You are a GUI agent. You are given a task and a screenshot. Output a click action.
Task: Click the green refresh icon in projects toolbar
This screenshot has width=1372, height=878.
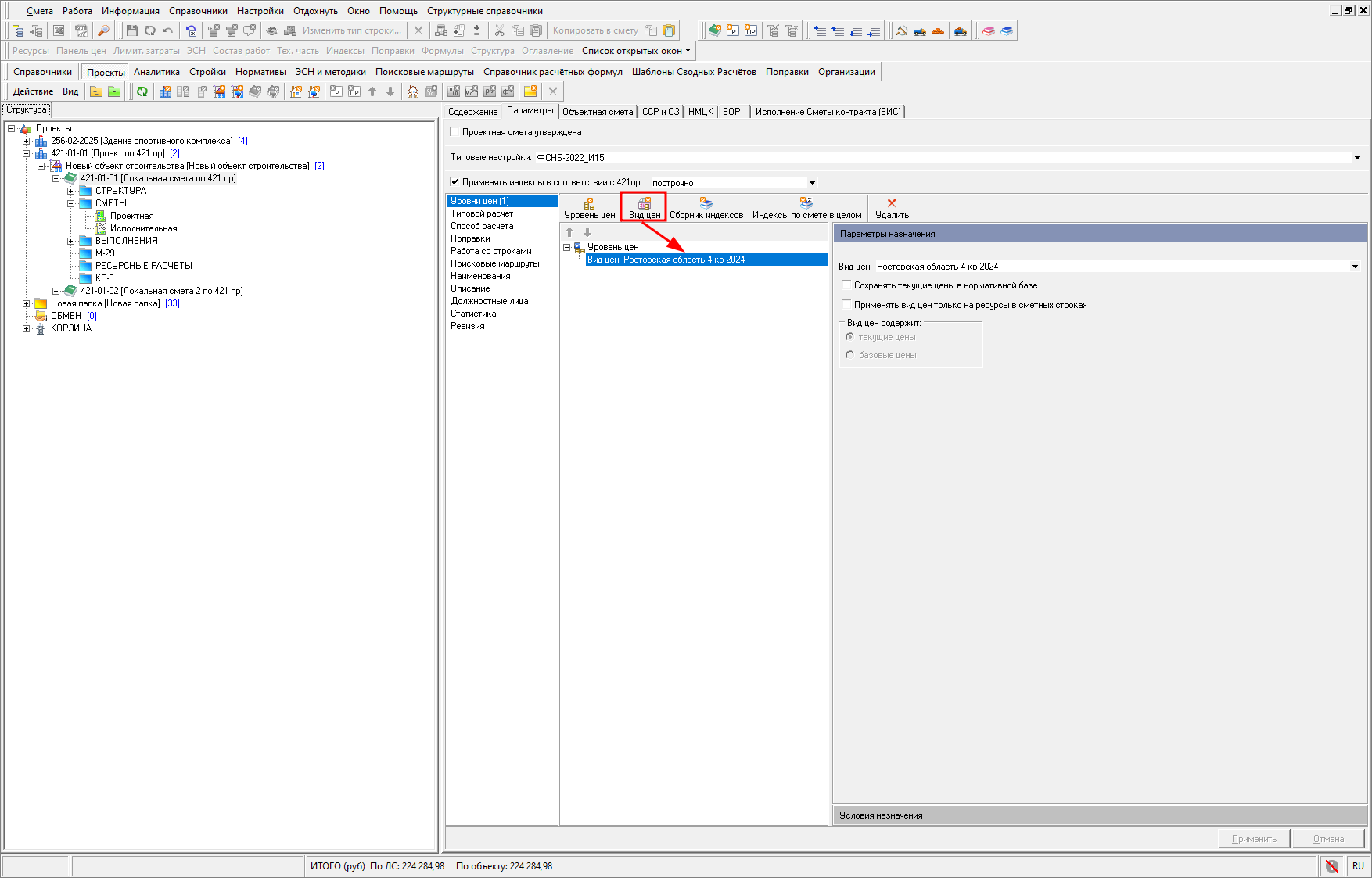coord(142,91)
